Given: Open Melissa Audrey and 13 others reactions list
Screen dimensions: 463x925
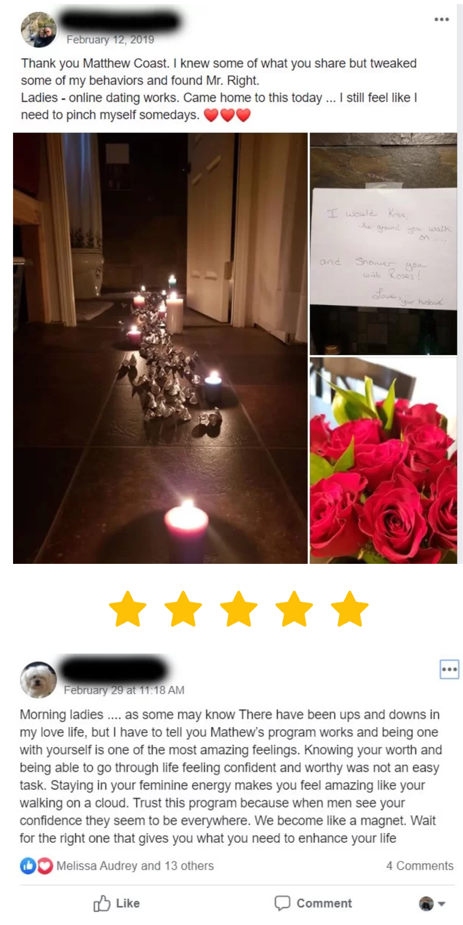Looking at the screenshot, I should pos(135,866).
